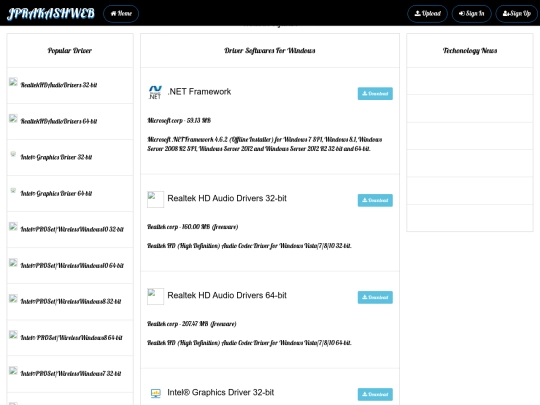
Task: Click Intel Graphics Driver 32-bit monitor icon
Action: tap(156, 393)
